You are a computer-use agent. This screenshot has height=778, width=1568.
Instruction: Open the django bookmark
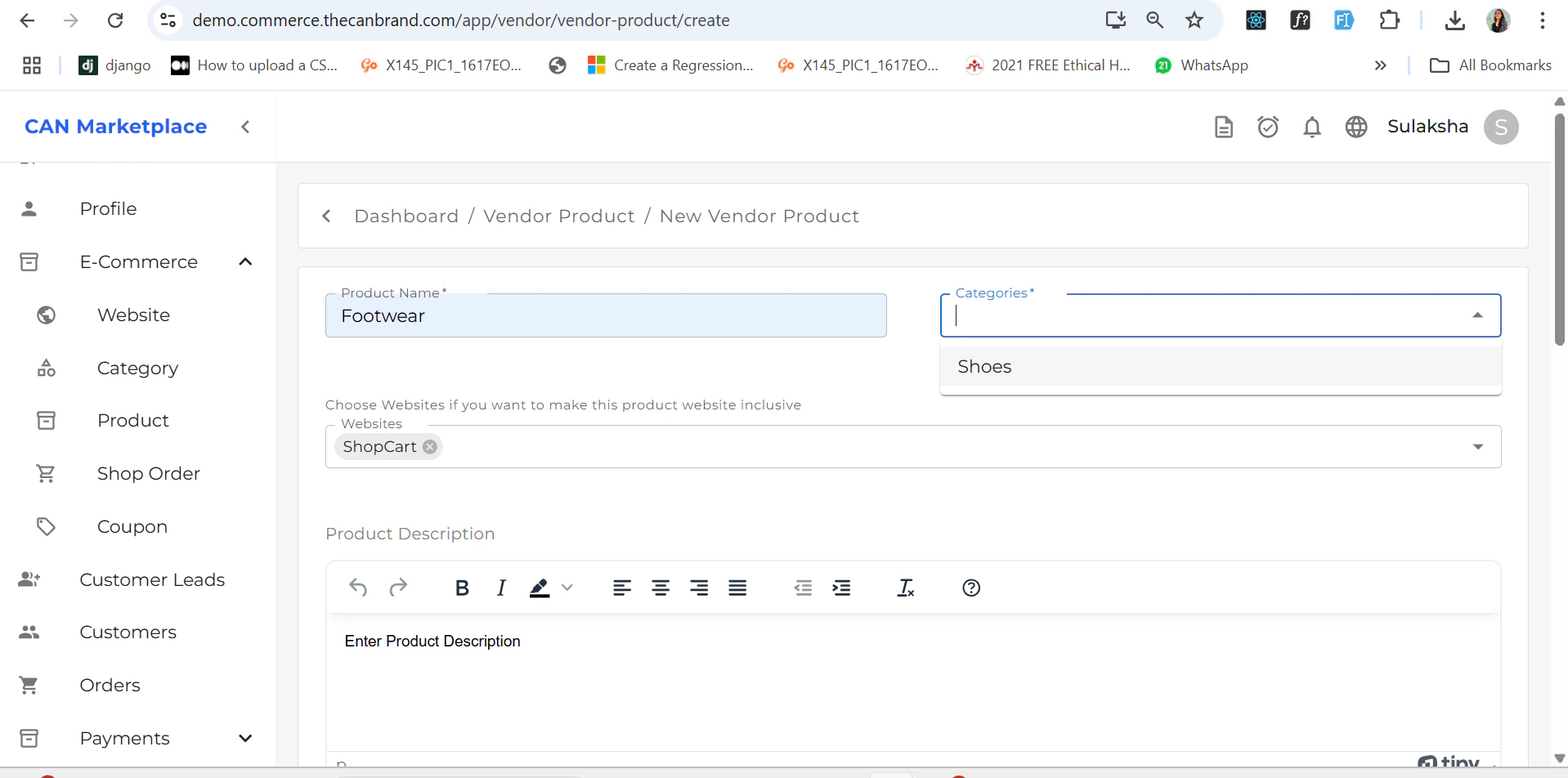tap(114, 65)
